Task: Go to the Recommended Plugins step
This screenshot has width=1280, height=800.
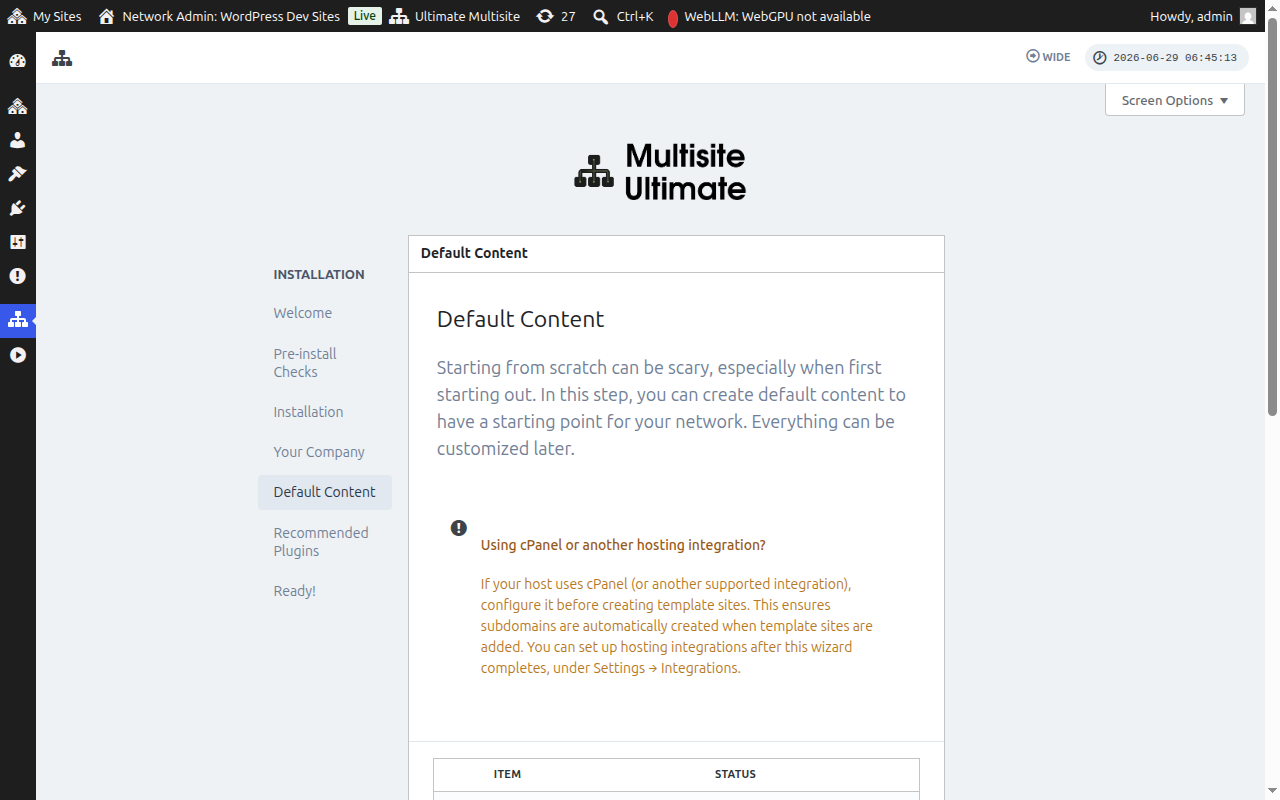Action: pos(321,542)
